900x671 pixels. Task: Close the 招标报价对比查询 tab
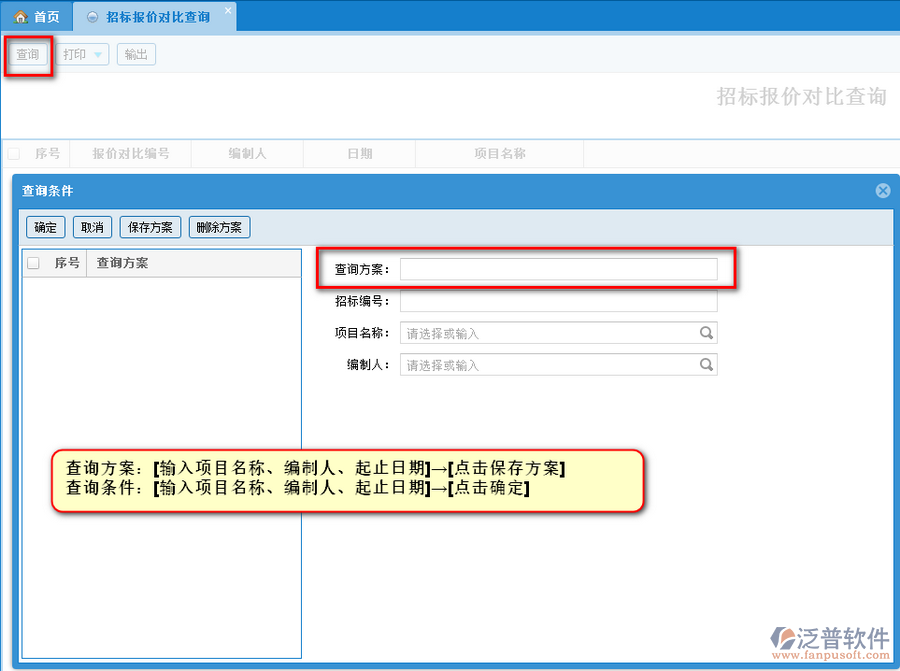[x=228, y=11]
